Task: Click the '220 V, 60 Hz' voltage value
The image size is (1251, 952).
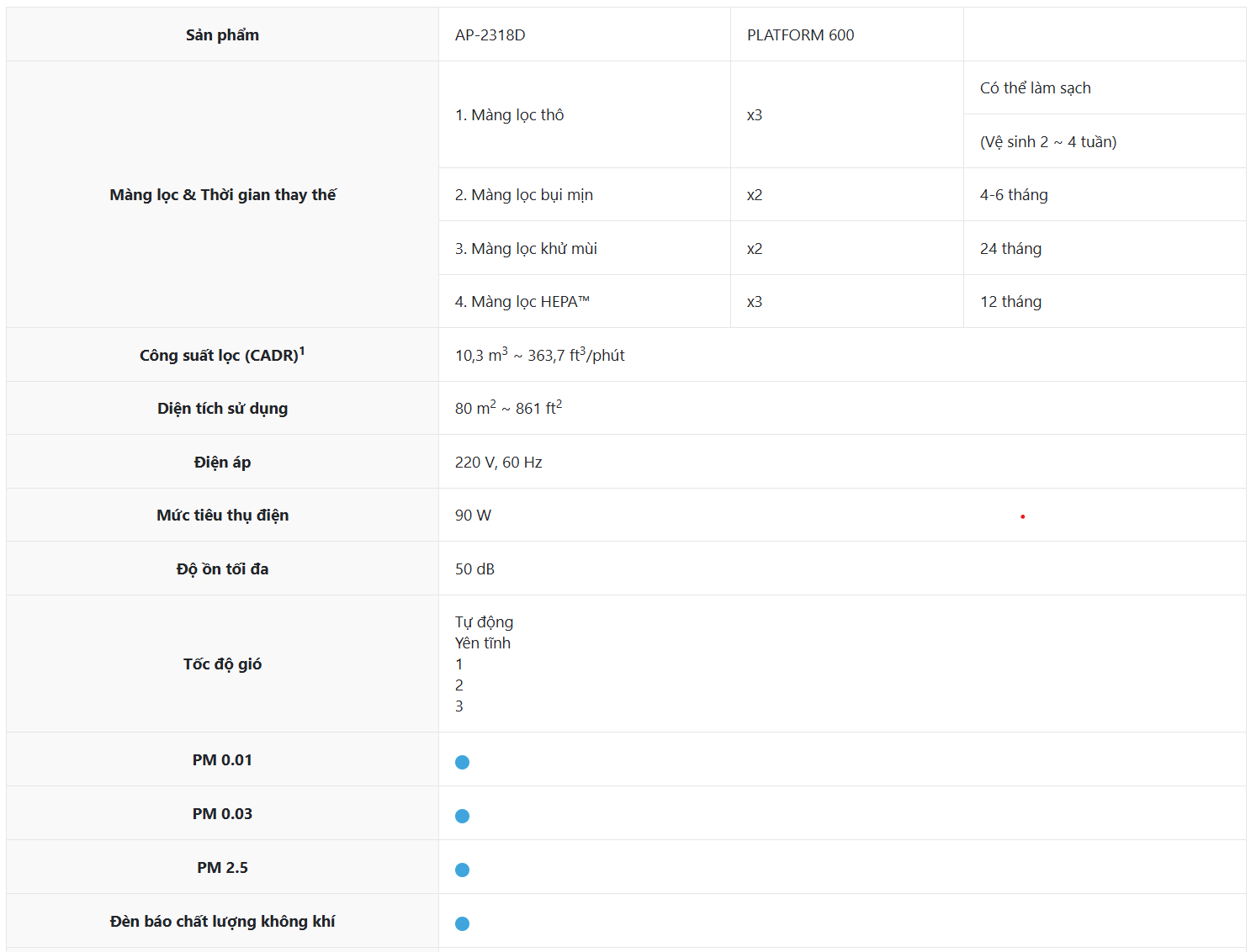Action: coord(498,463)
